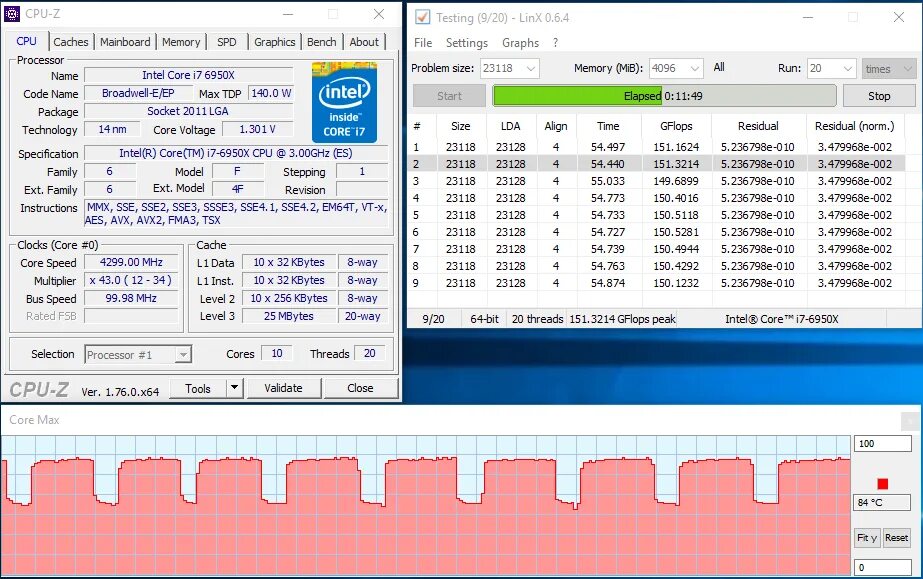
Task: Click the Level 3 cache value 25 MBytes
Action: tap(288, 316)
